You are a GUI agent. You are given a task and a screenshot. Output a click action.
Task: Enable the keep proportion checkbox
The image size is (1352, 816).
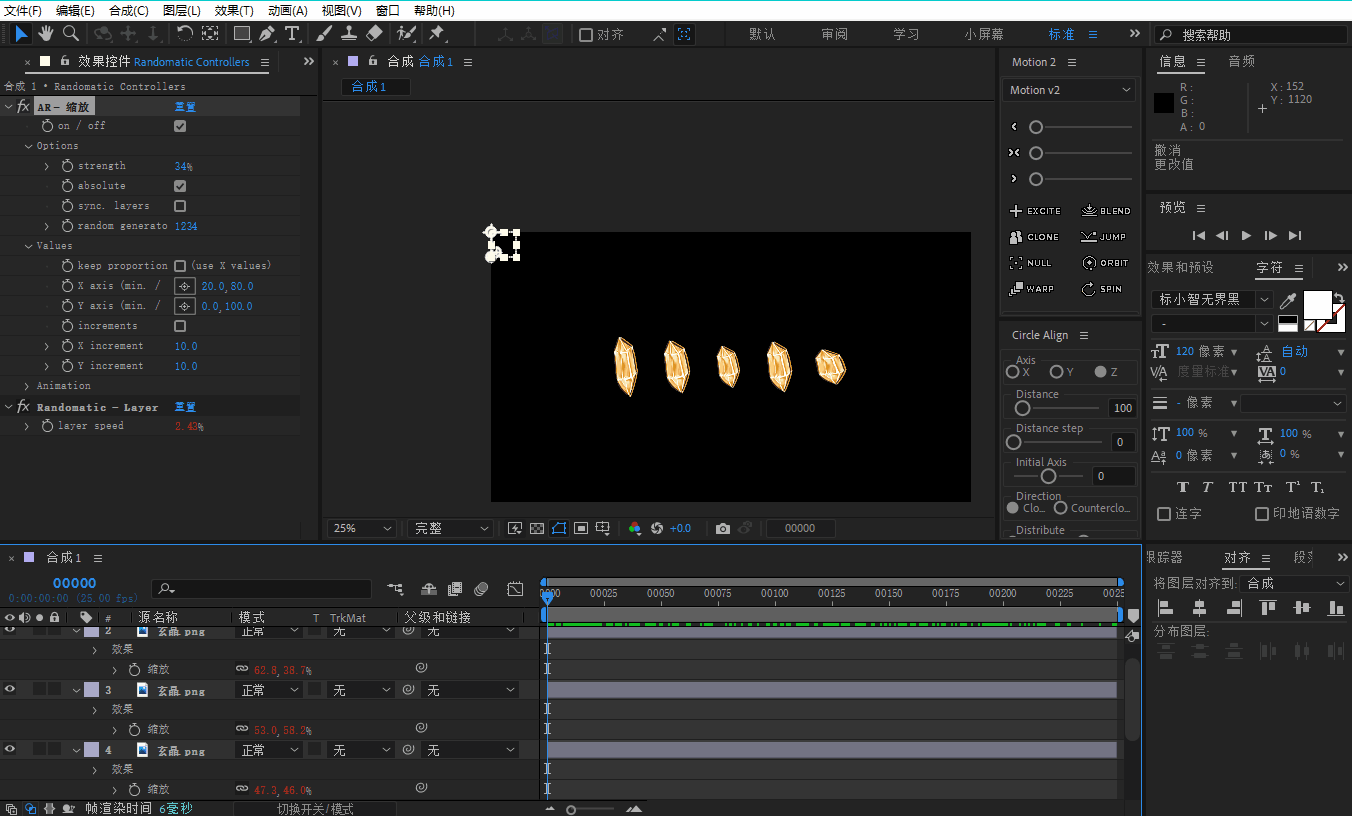click(x=180, y=266)
